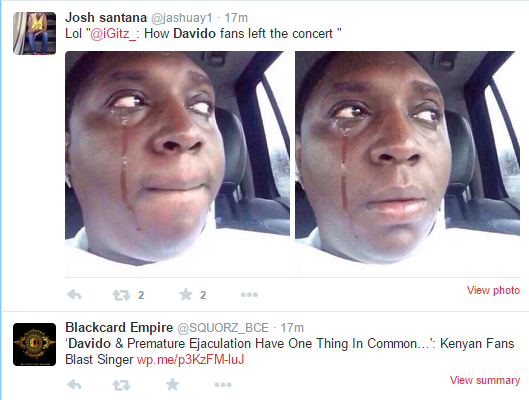Open the wp.me/p3KzFM-luJ link
Viewport: 529px width, 400px height.
pos(190,360)
